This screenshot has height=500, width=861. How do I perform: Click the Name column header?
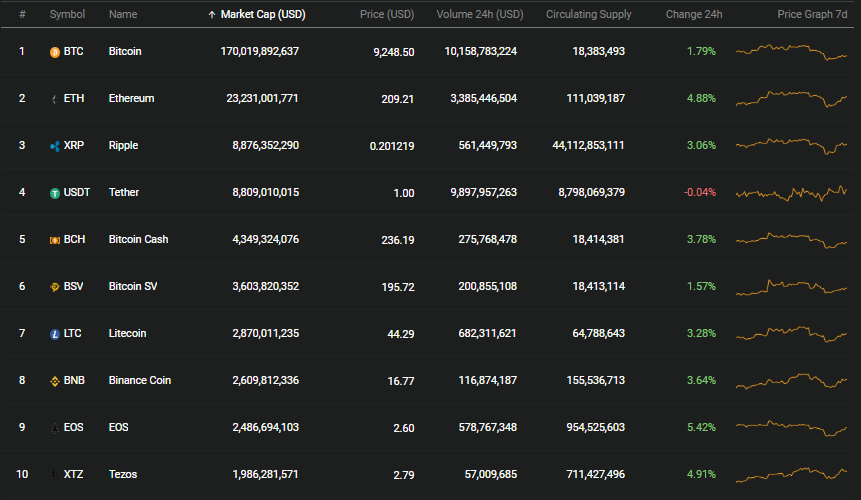tap(123, 14)
